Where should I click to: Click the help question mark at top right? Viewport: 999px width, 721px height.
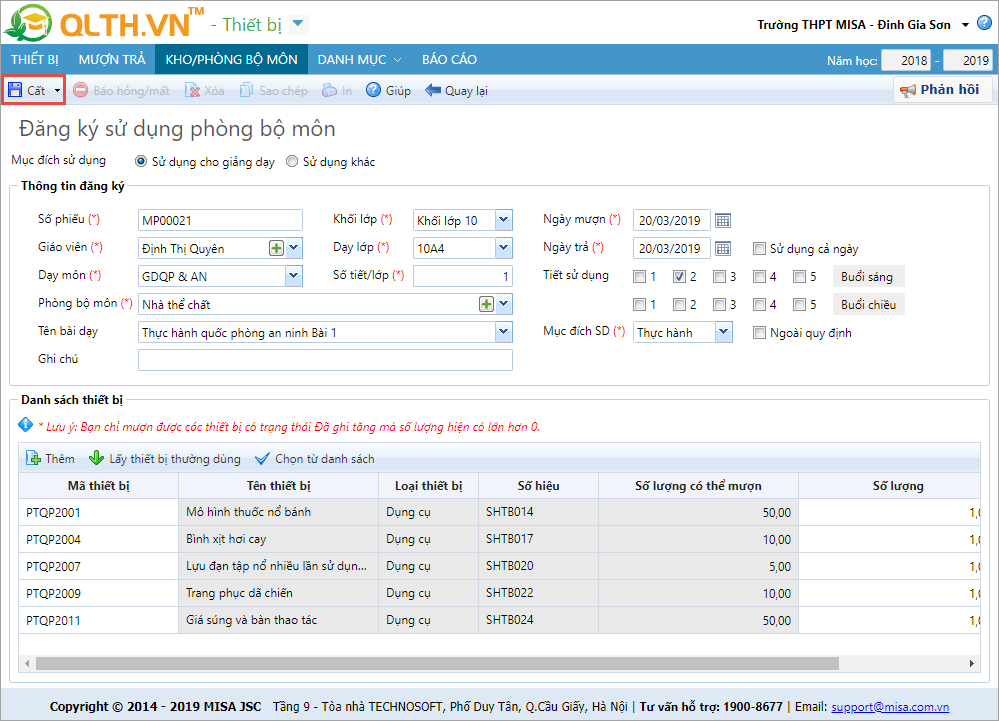point(984,23)
